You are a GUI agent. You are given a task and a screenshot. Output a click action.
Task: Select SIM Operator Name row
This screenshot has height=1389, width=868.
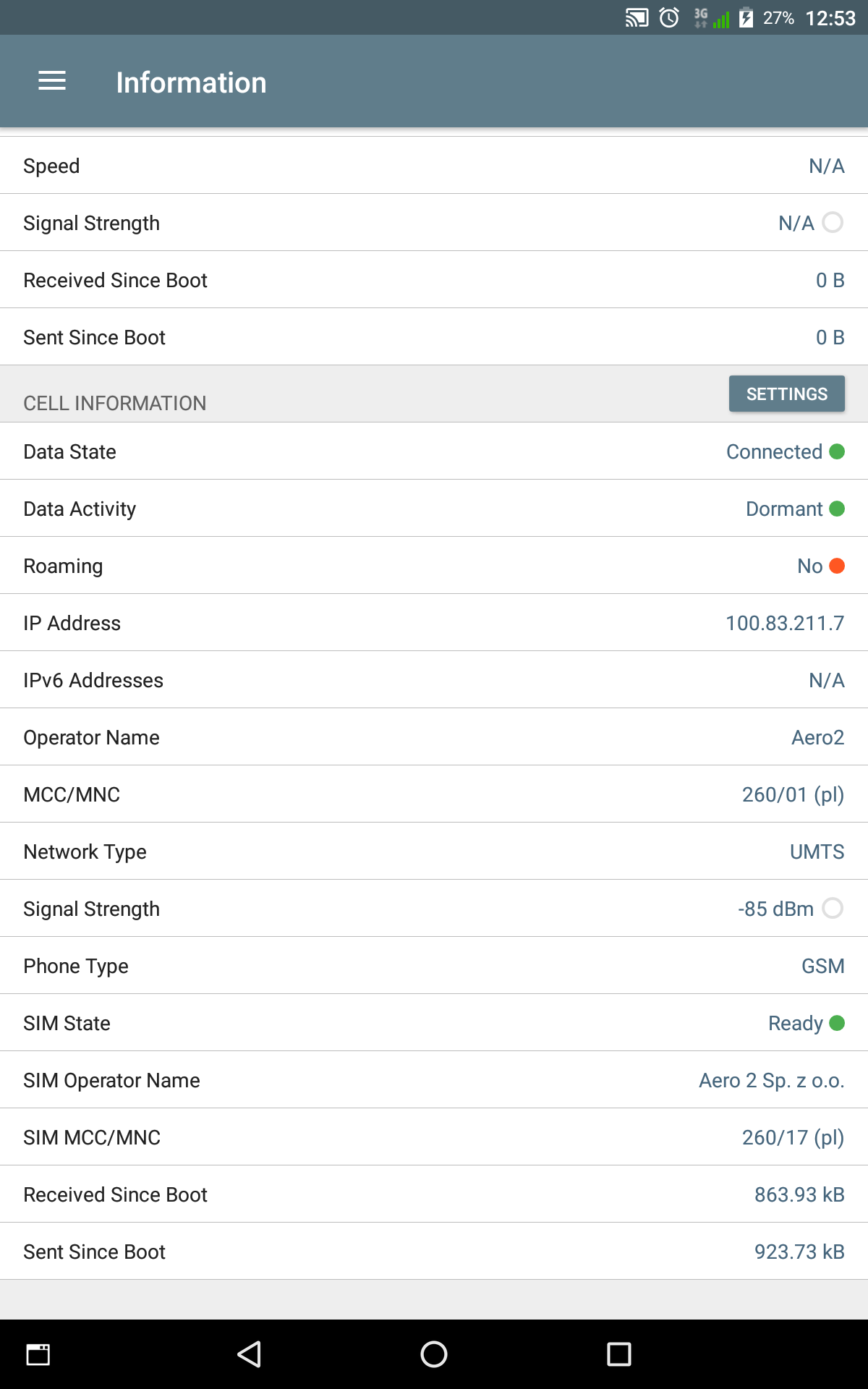(x=434, y=1080)
